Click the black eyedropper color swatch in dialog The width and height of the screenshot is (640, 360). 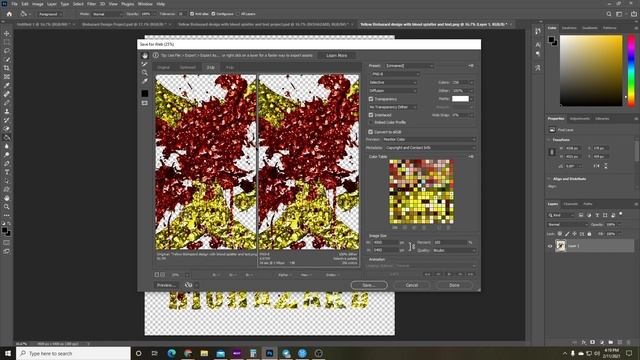tap(144, 93)
